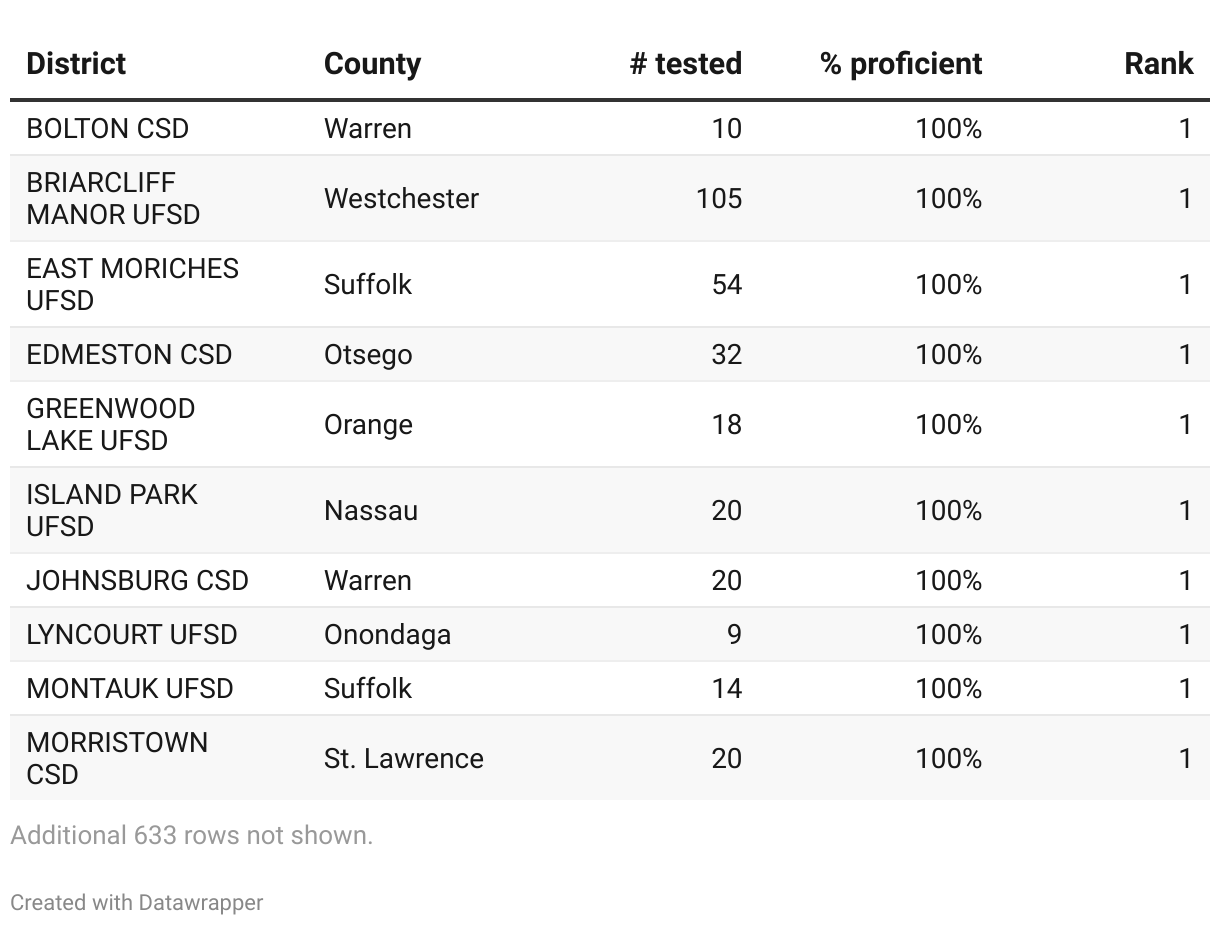1220x926 pixels.
Task: Click 'Additional 633 rows not shown' note
Action: [x=191, y=835]
